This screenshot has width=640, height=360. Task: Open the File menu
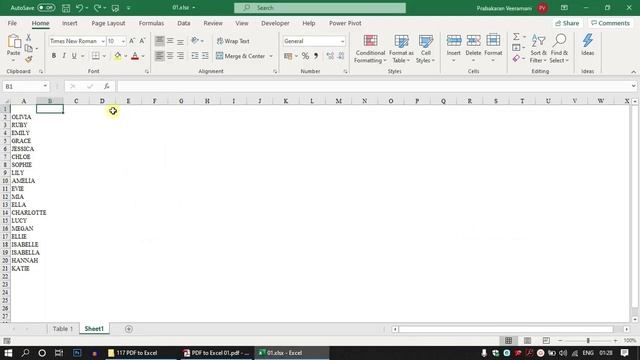[12, 23]
